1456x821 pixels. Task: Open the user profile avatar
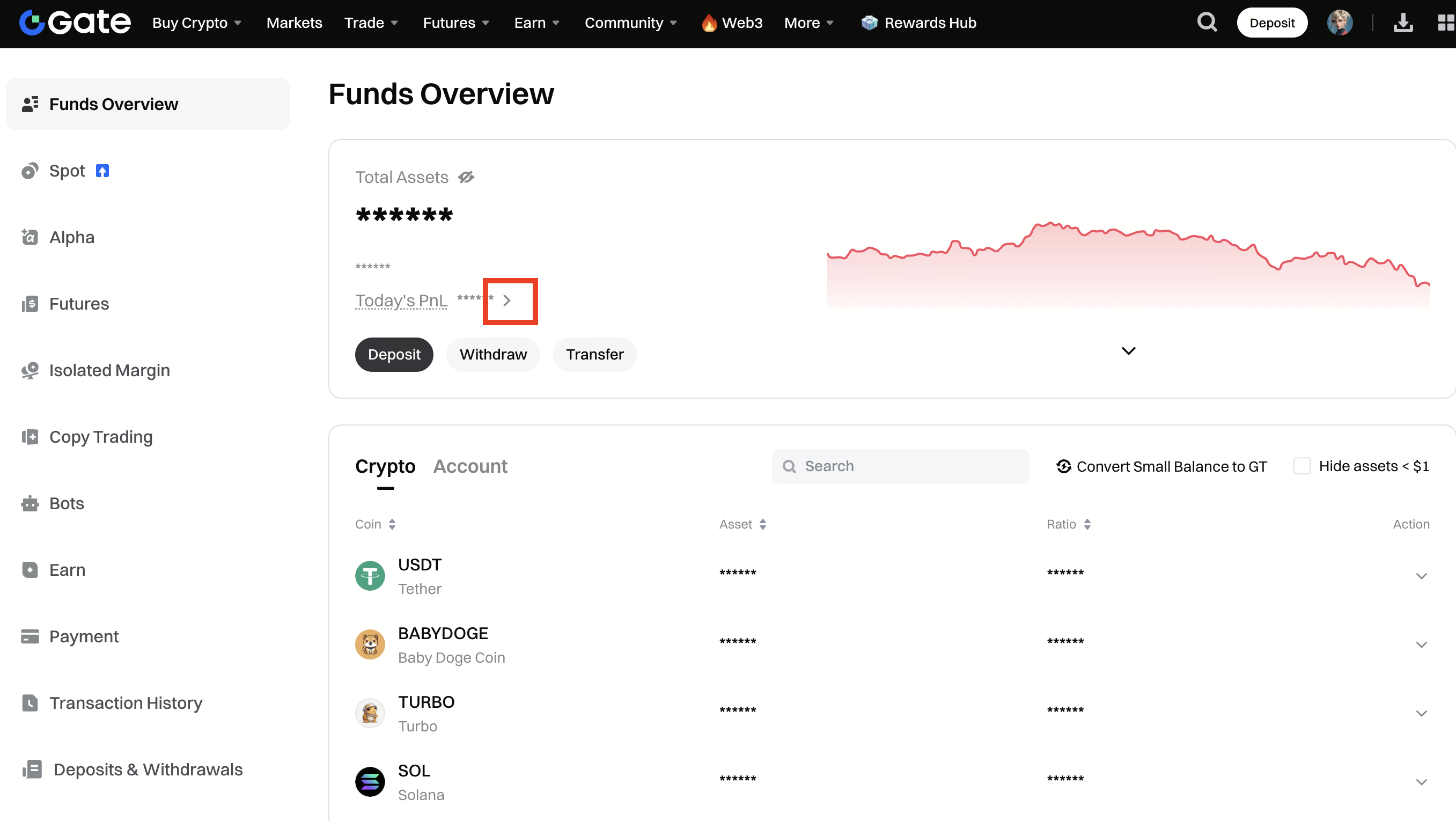tap(1340, 23)
